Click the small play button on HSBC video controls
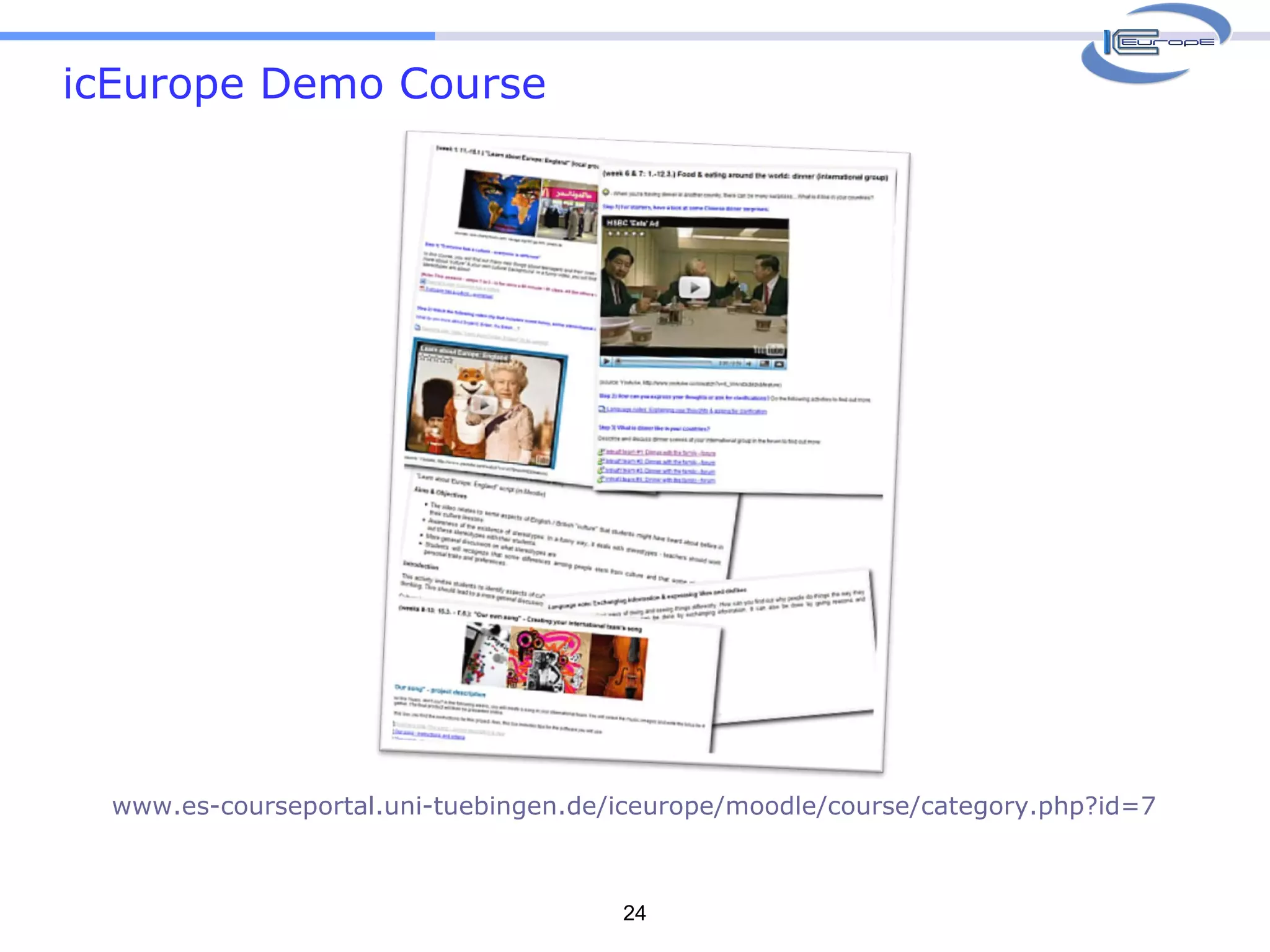The height and width of the screenshot is (952, 1270). [606, 361]
